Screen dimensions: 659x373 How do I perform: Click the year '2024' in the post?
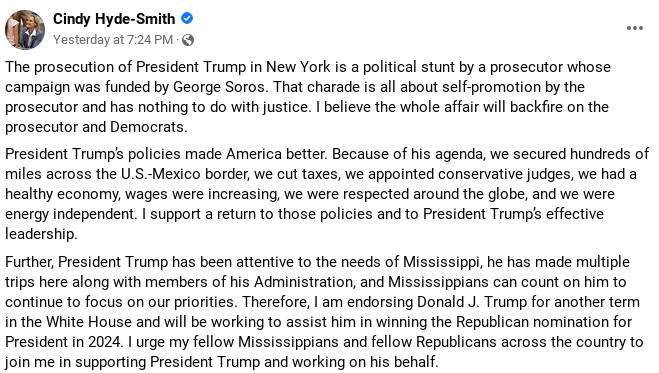pos(105,342)
